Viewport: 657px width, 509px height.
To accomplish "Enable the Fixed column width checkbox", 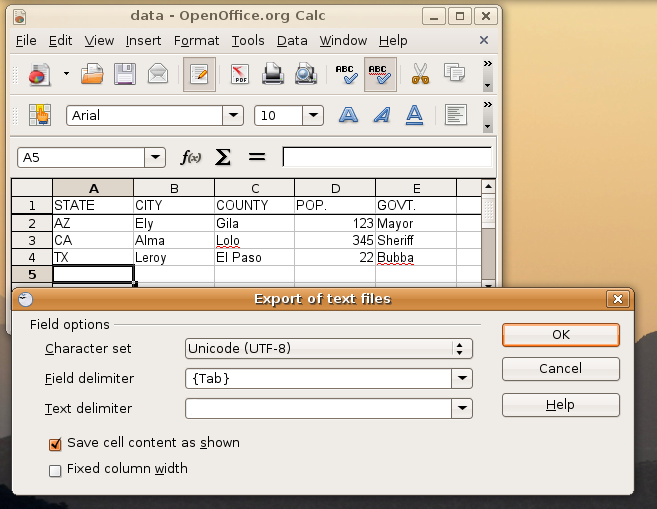I will tap(56, 469).
